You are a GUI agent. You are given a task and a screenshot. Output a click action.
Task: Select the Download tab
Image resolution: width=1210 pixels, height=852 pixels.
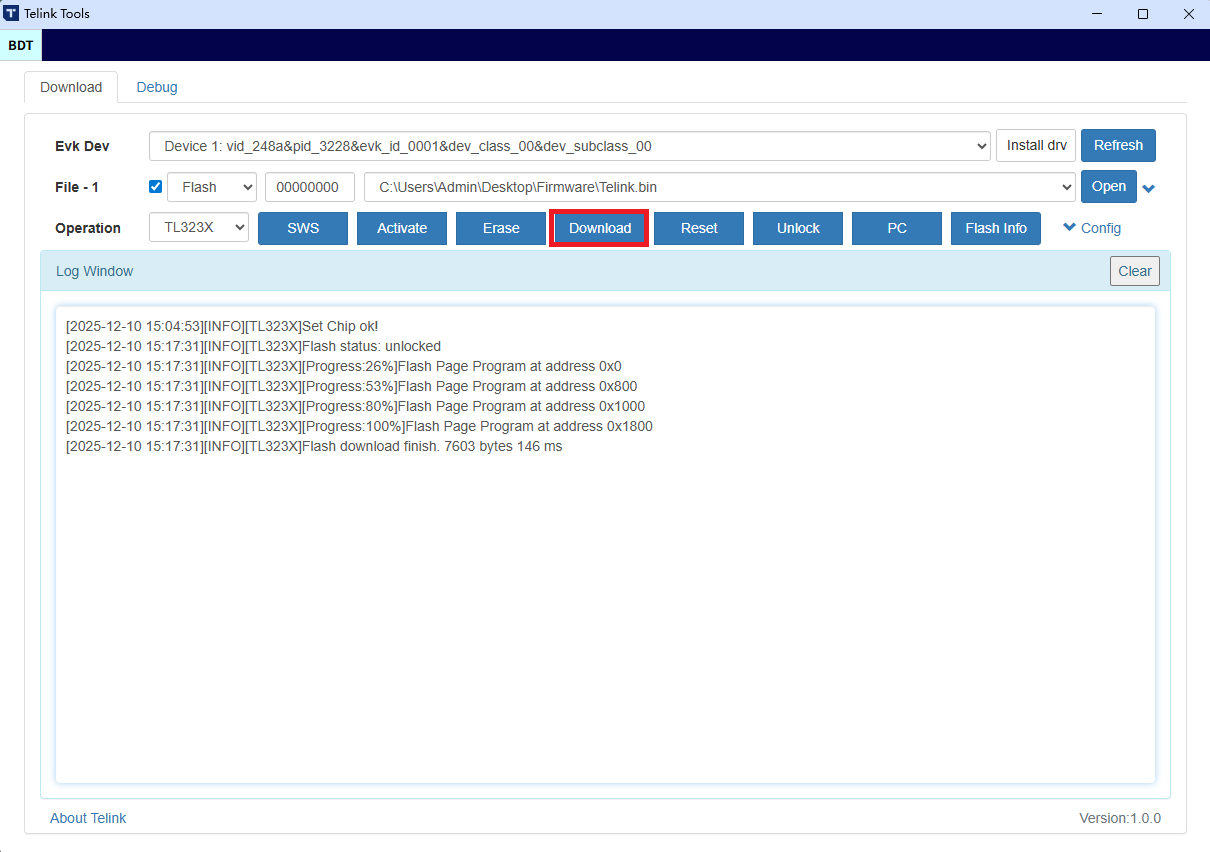click(71, 87)
